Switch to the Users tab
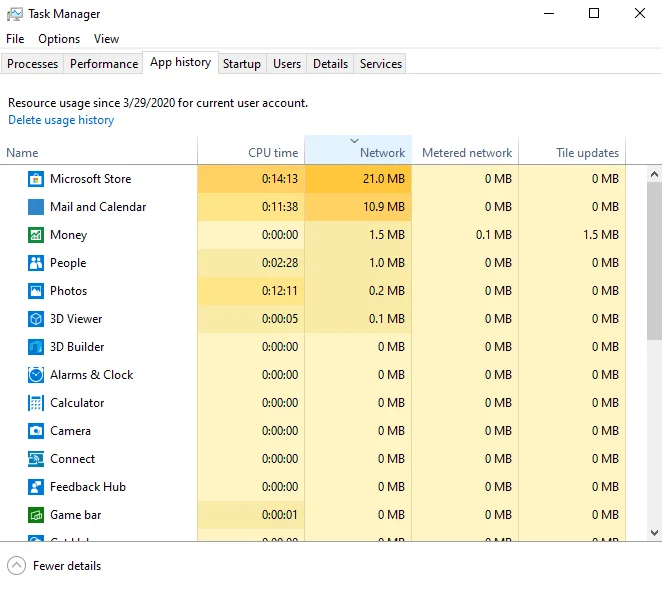 [x=287, y=64]
